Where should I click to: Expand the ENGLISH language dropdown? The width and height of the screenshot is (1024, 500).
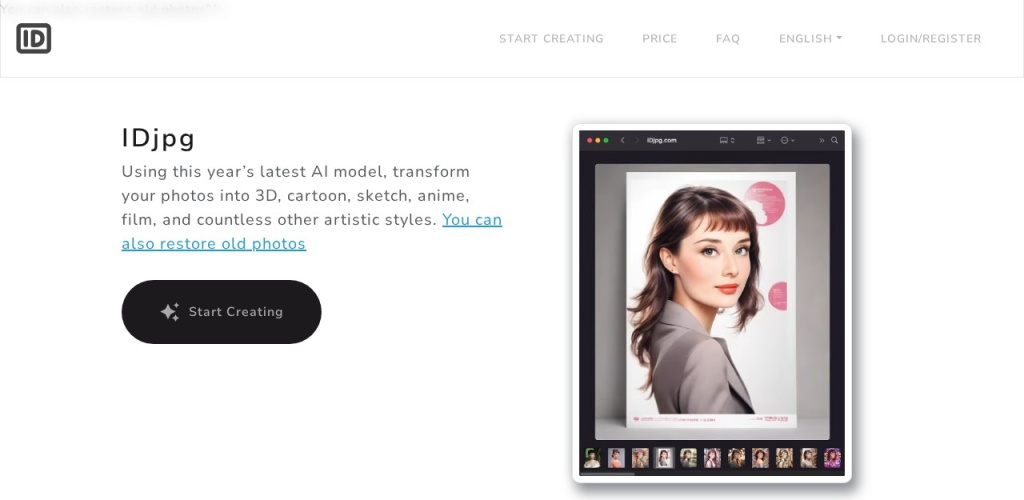pos(810,39)
